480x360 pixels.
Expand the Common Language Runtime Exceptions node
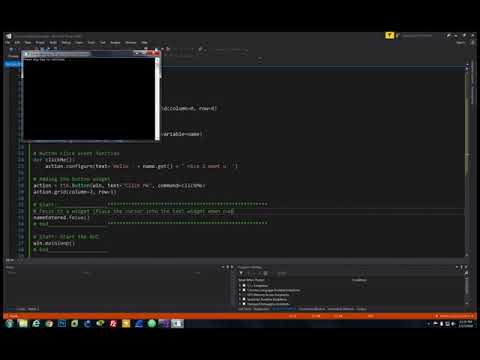(x=240, y=290)
